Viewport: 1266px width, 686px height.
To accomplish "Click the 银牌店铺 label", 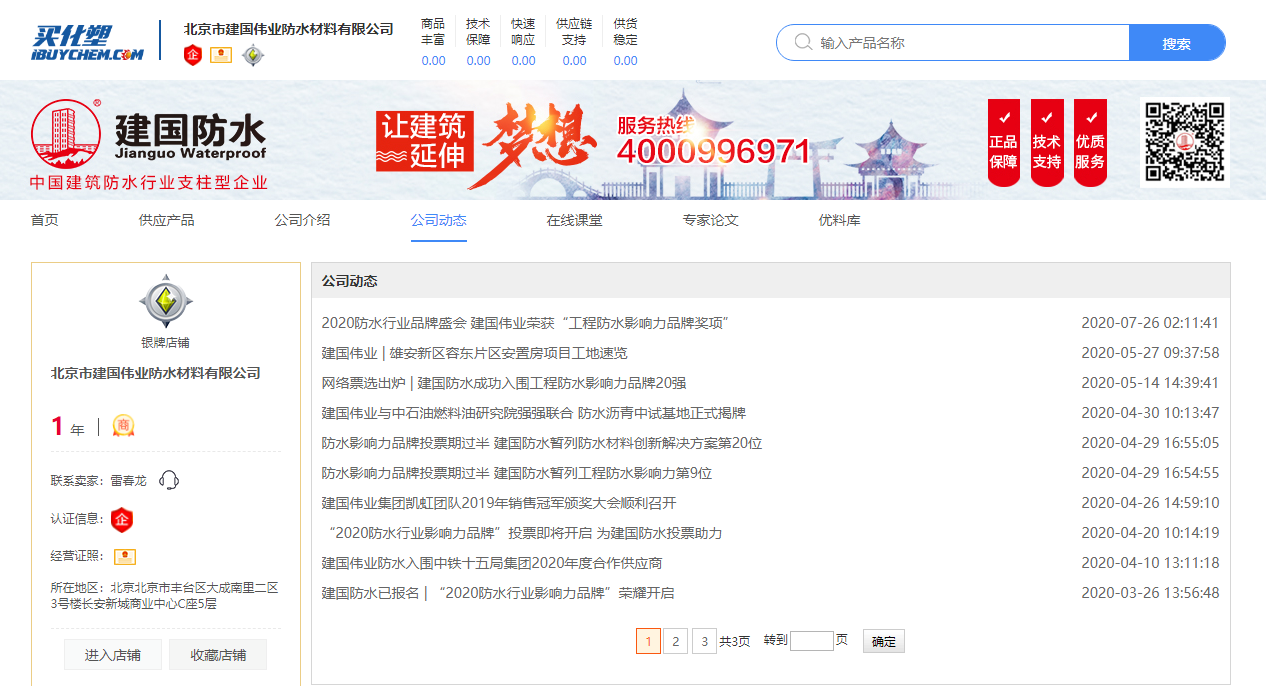I will [x=166, y=342].
